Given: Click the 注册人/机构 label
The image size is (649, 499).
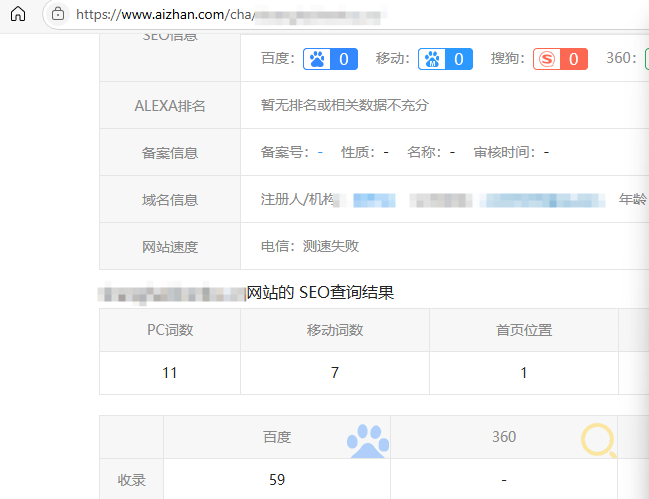Looking at the screenshot, I should pos(297,199).
